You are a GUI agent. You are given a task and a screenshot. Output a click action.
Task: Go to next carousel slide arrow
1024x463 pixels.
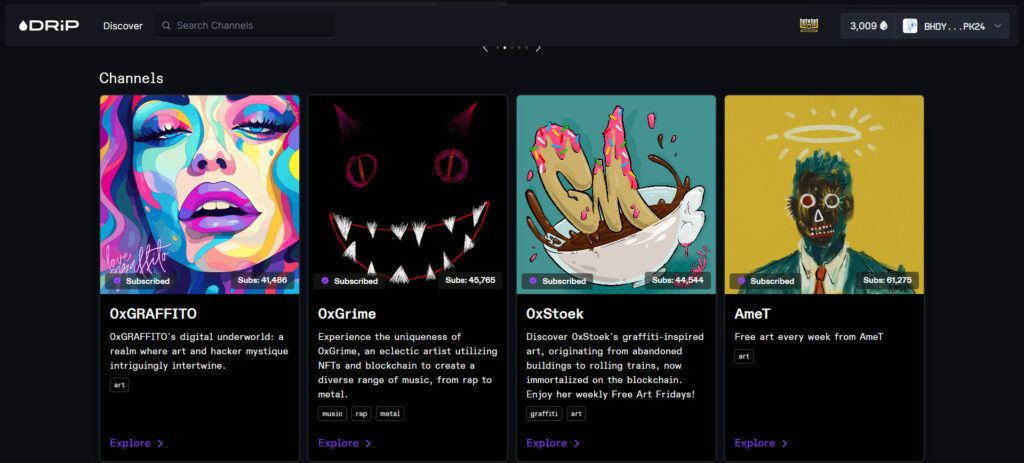coord(538,47)
